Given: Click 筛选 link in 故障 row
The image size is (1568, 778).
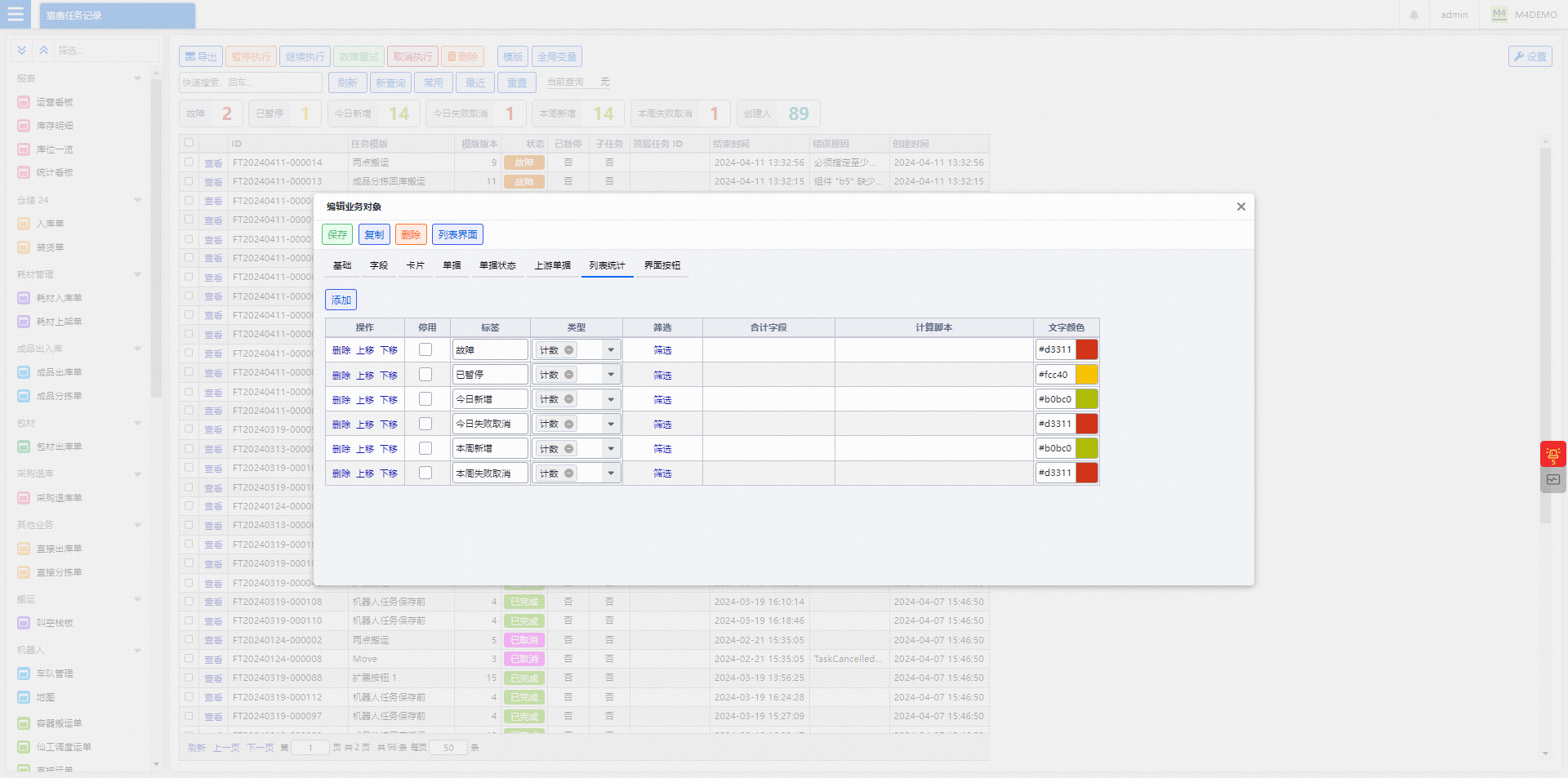Looking at the screenshot, I should point(662,350).
